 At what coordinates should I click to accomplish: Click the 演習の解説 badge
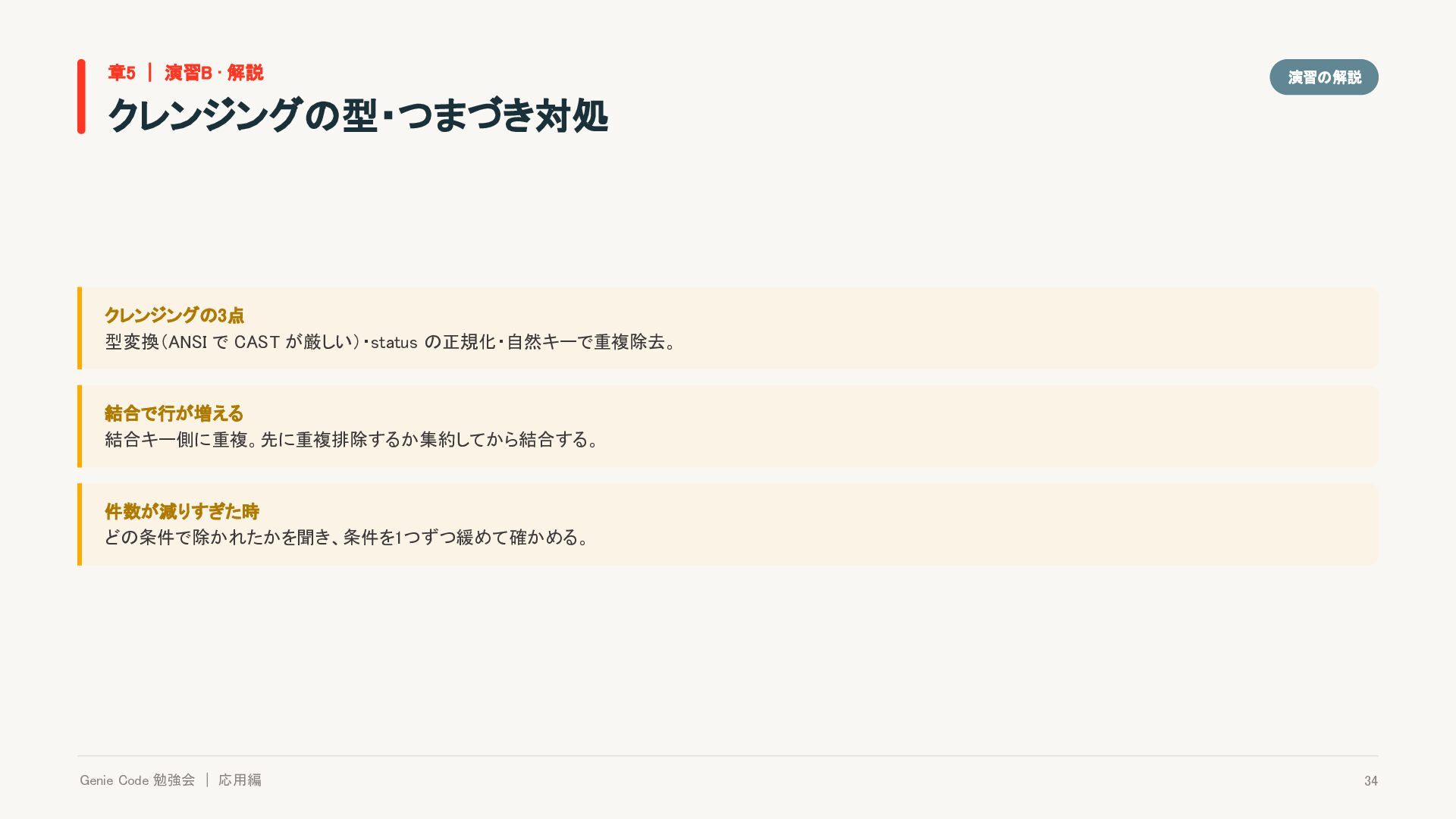1323,77
